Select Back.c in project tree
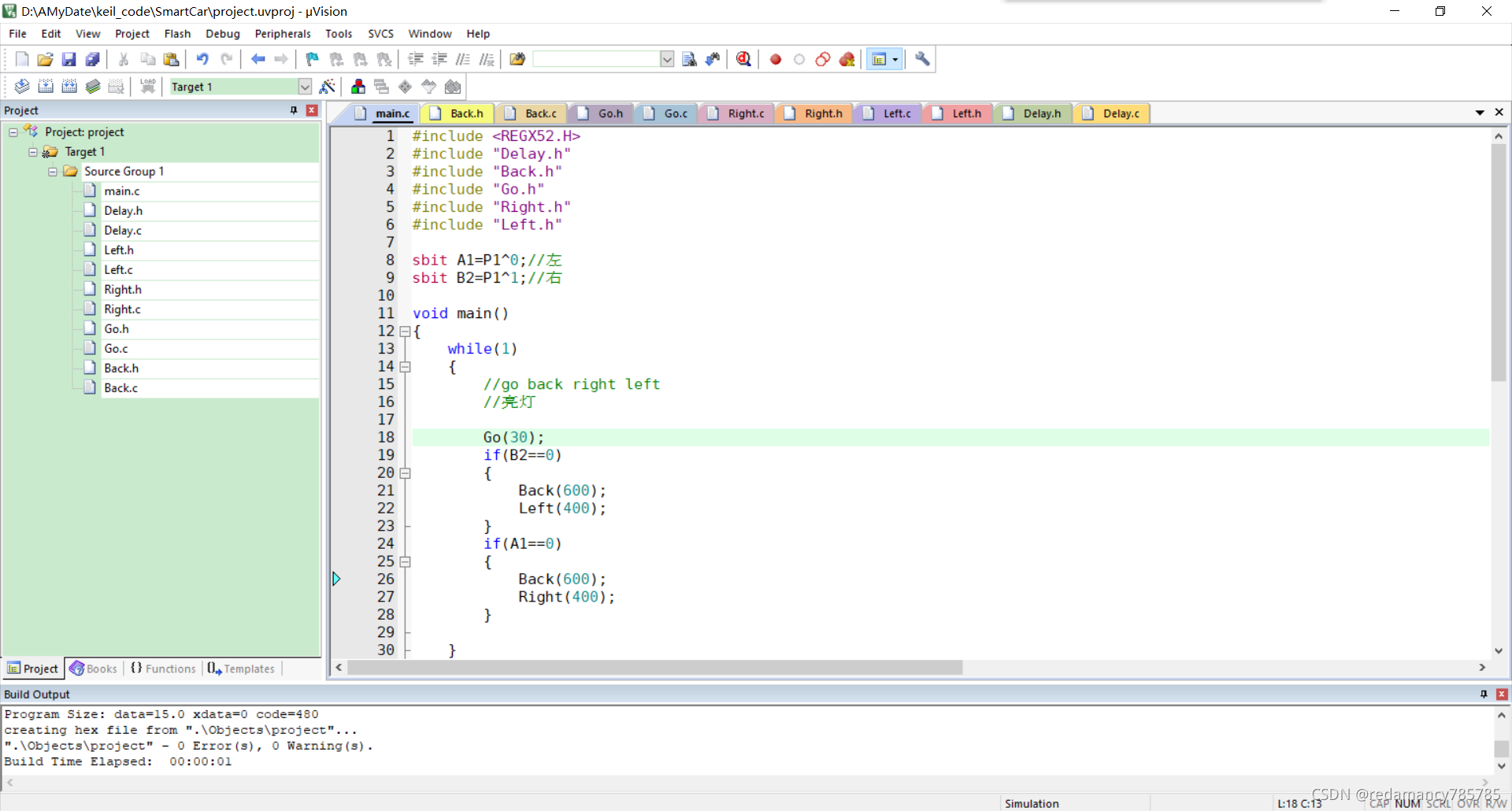This screenshot has width=1512, height=811. pos(120,388)
